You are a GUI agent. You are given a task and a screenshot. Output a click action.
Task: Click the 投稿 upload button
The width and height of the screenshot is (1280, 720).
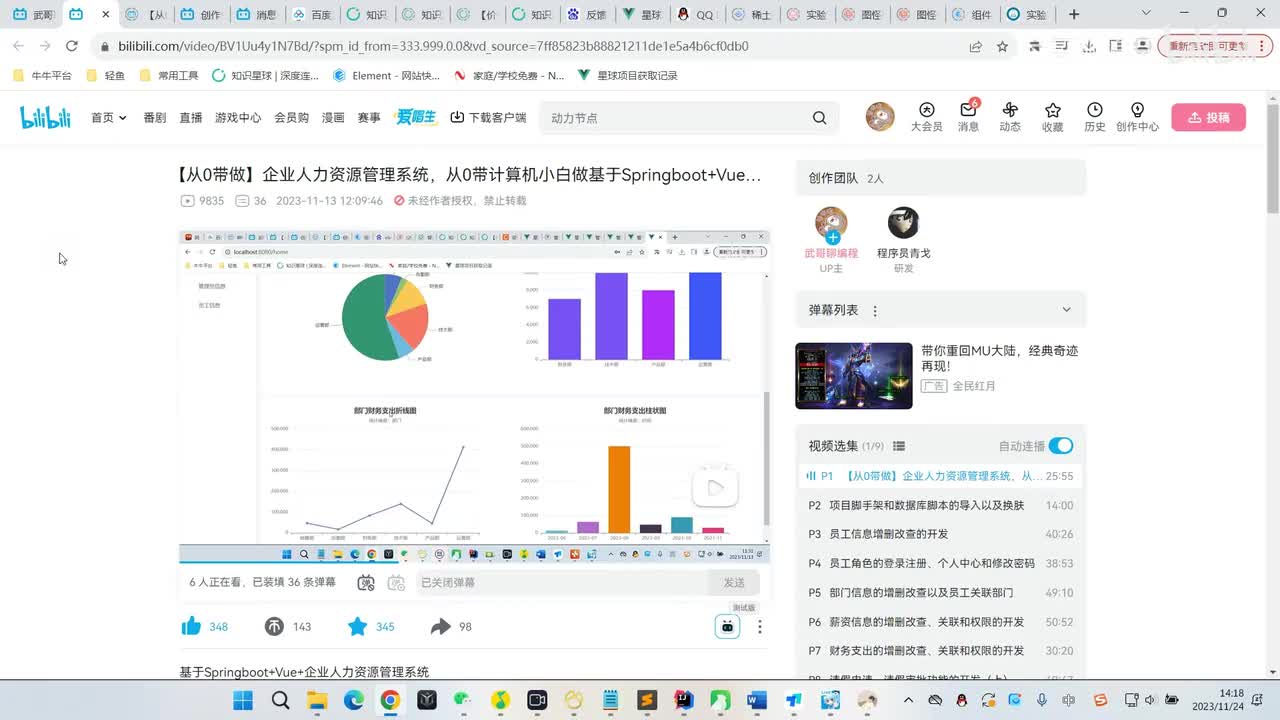[1208, 117]
